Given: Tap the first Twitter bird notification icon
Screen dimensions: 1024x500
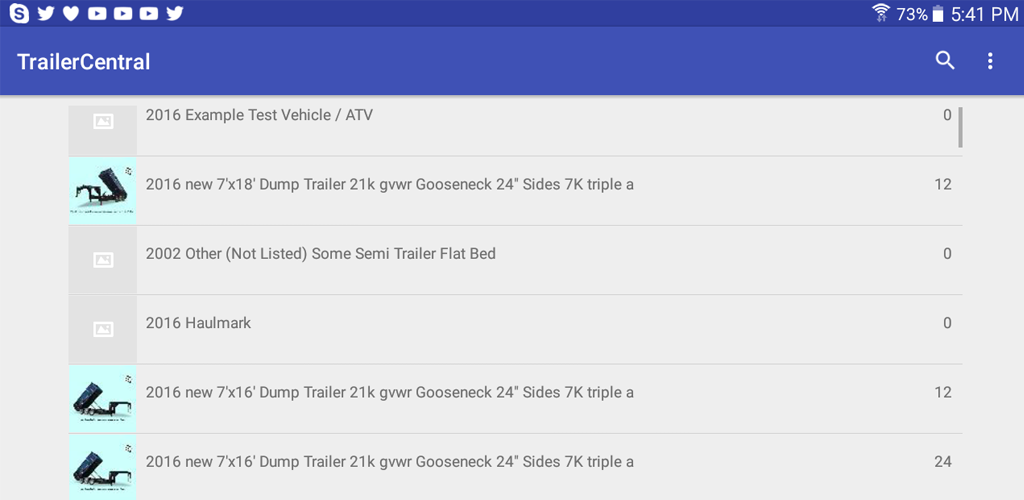Looking at the screenshot, I should click(46, 13).
